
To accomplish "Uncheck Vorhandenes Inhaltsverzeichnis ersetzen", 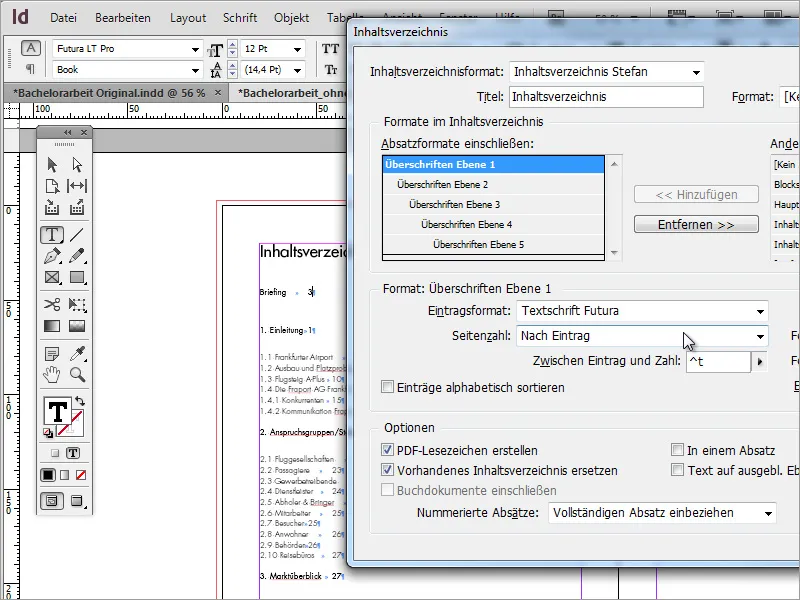I will tap(387, 470).
